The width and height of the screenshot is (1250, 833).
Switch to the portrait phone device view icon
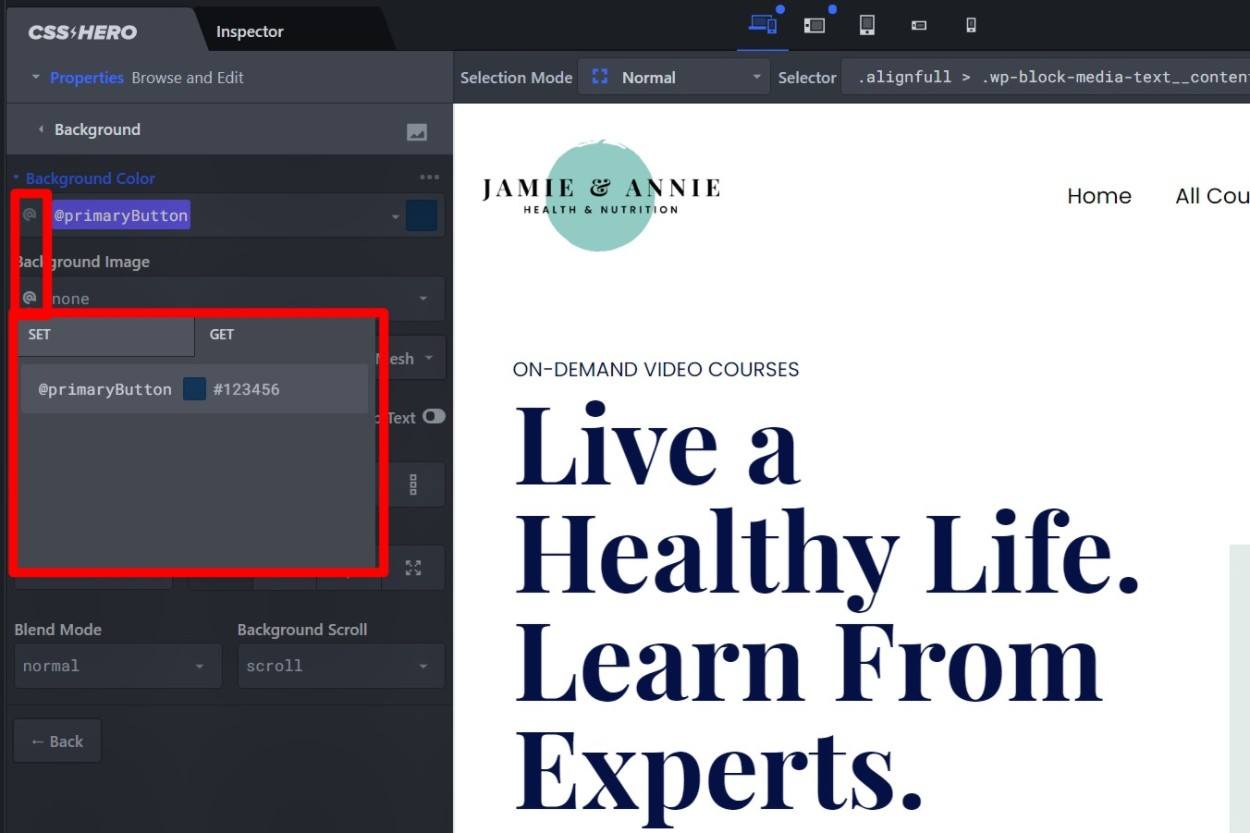pyautogui.click(x=971, y=25)
